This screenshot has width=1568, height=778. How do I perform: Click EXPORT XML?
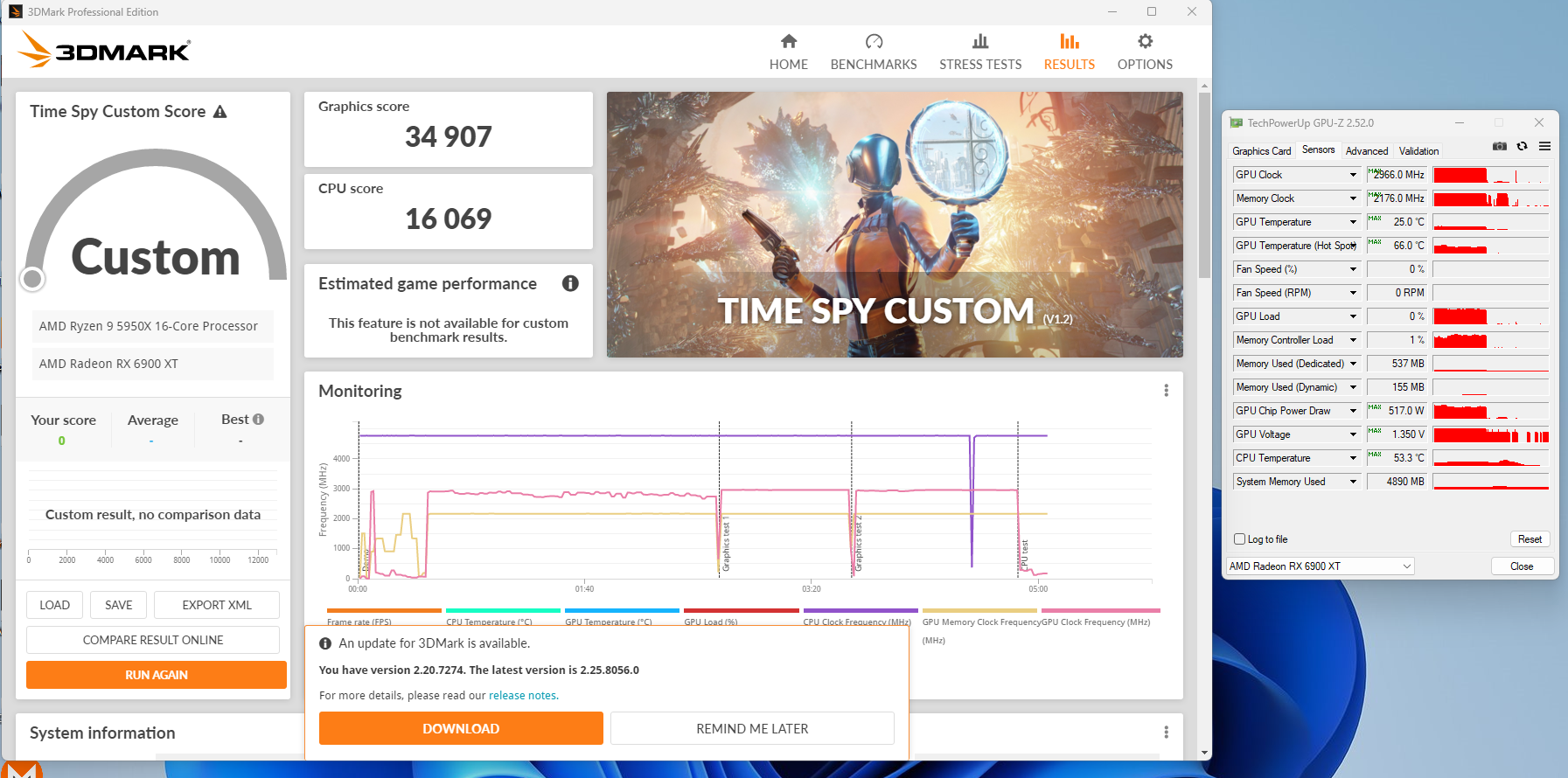coord(217,605)
